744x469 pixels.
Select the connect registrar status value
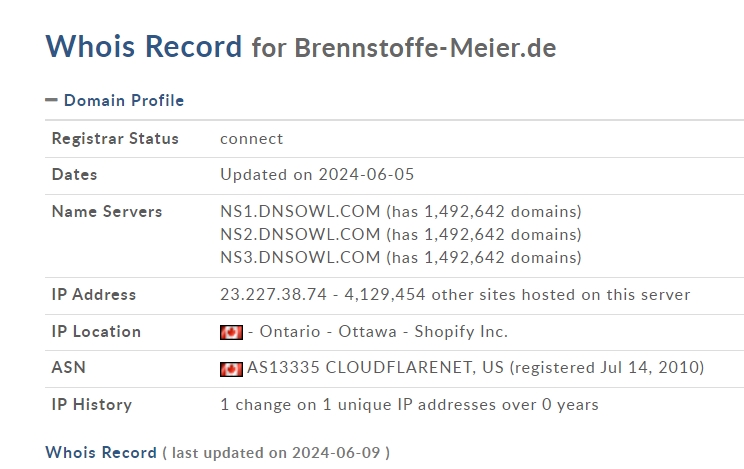[251, 139]
